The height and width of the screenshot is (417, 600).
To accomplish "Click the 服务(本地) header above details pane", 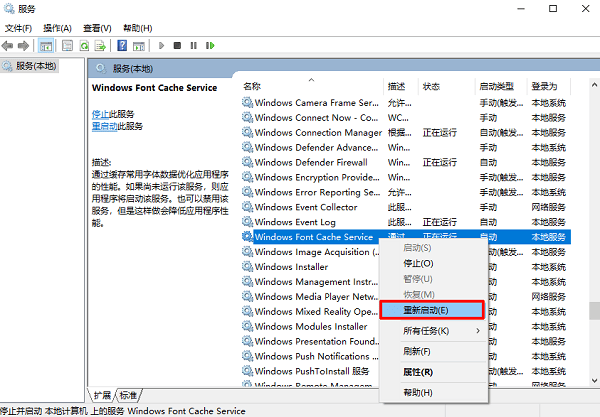I will (133, 69).
